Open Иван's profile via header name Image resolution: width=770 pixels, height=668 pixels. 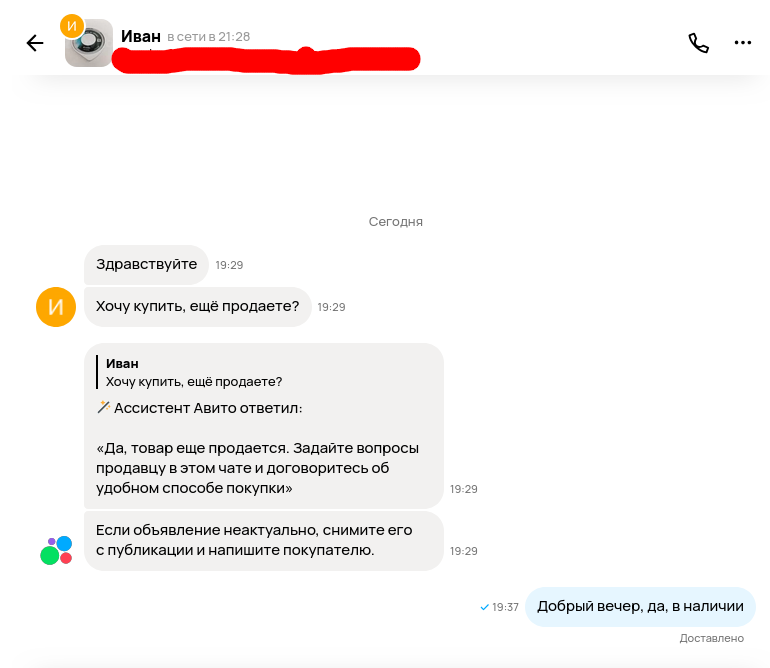(141, 36)
